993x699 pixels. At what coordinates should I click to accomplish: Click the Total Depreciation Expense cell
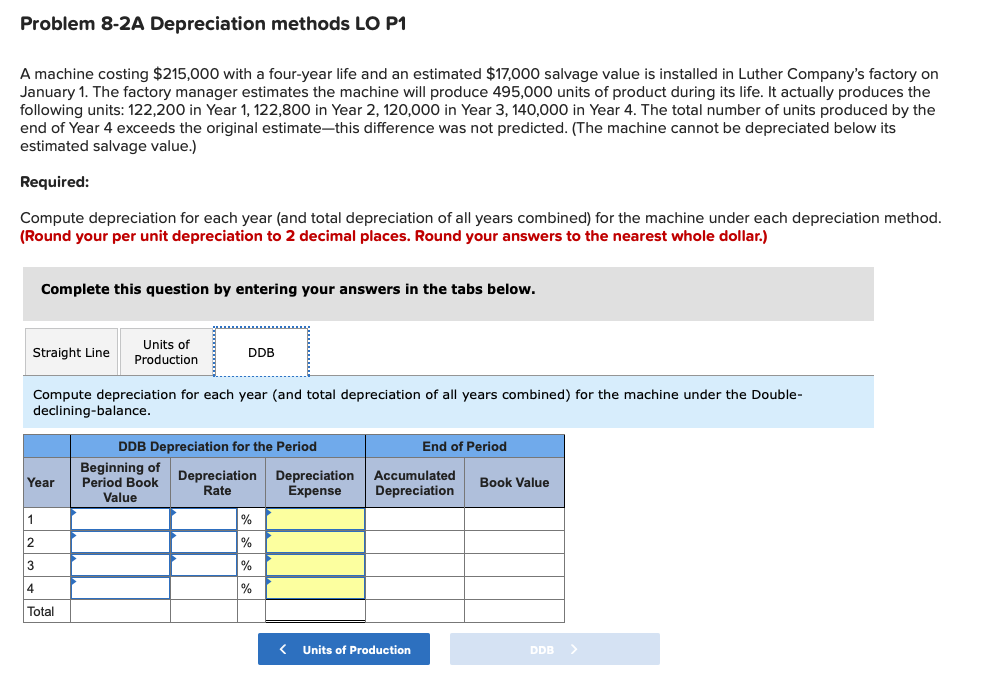coord(315,610)
